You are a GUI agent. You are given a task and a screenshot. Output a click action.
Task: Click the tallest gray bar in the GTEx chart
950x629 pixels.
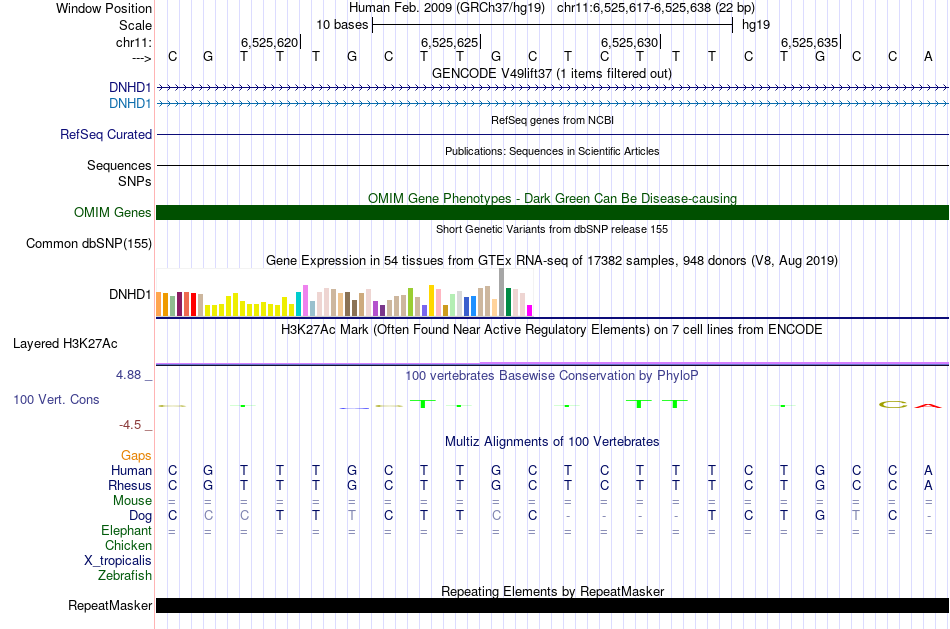coord(501,293)
